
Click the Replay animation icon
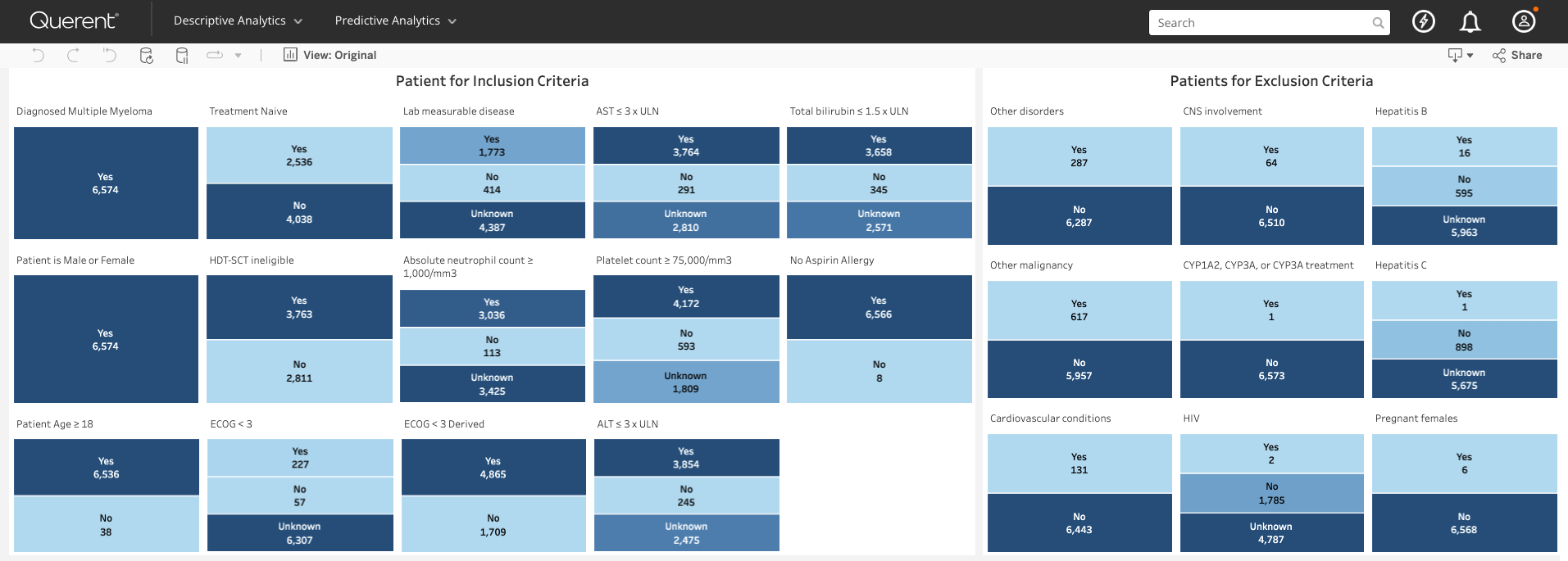coord(215,55)
